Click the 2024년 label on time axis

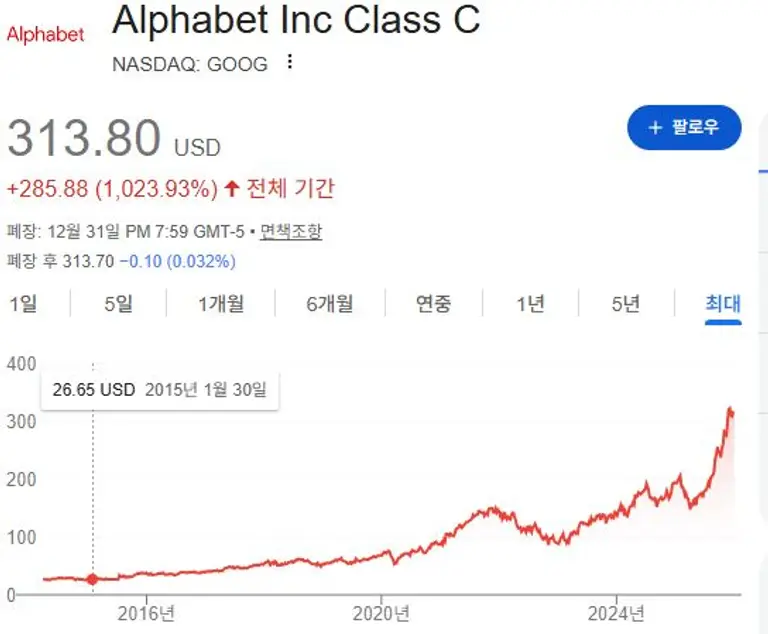617,612
